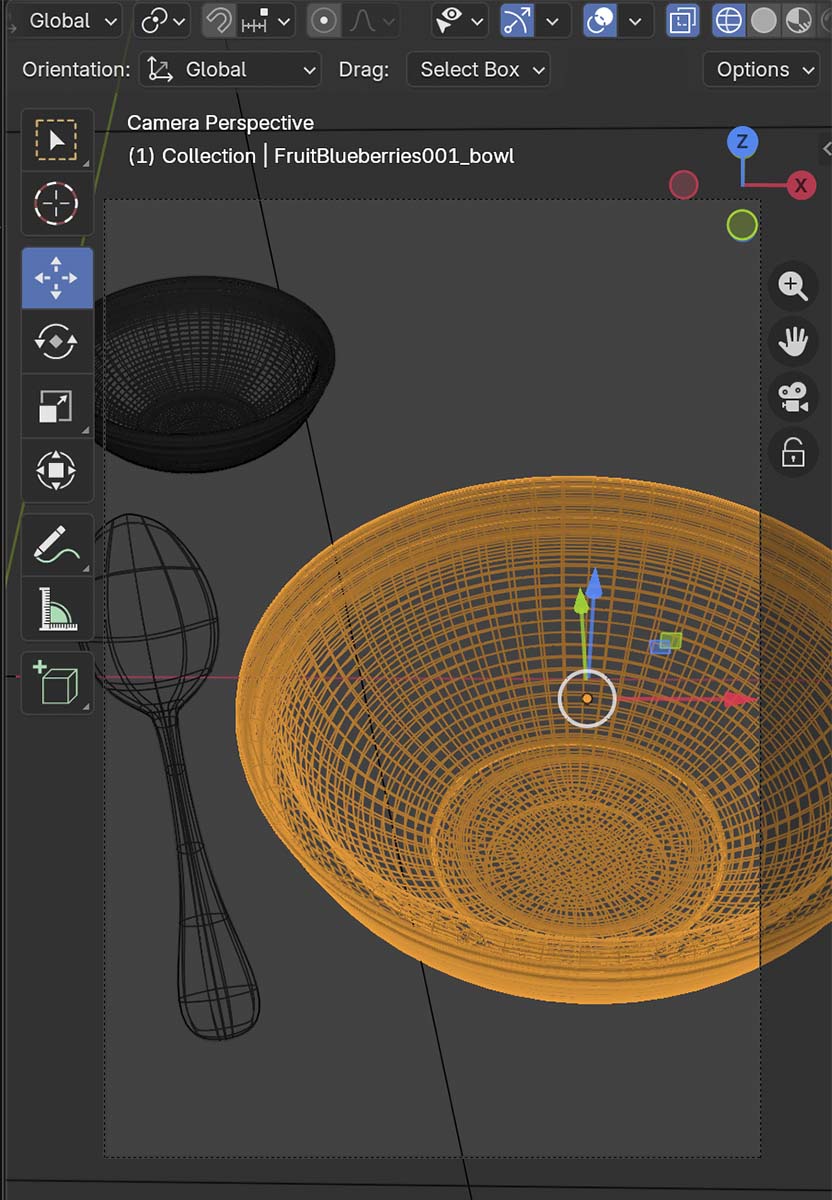Click the blue Z axis gizmo ball

(742, 142)
